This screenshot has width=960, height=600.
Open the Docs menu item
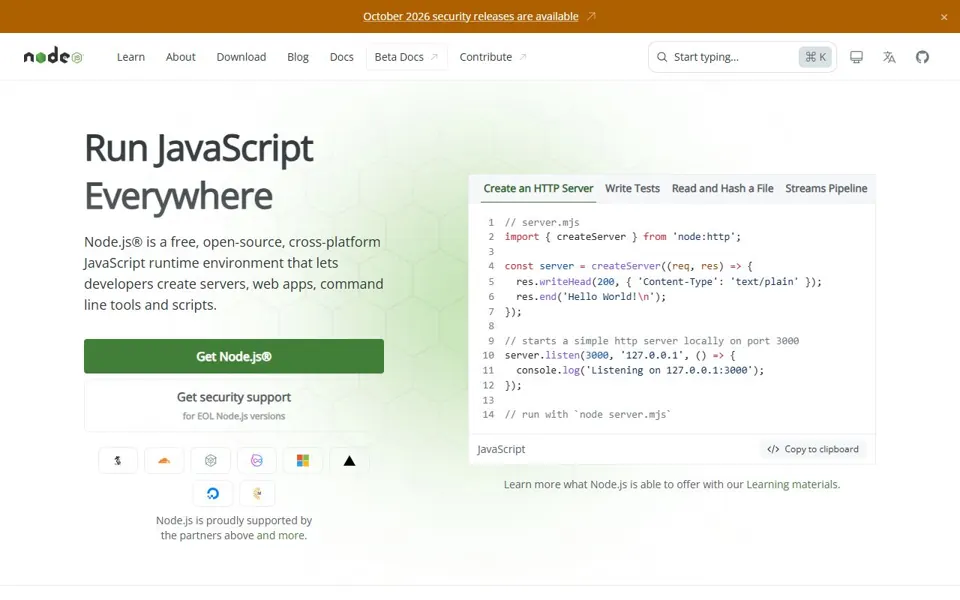342,57
